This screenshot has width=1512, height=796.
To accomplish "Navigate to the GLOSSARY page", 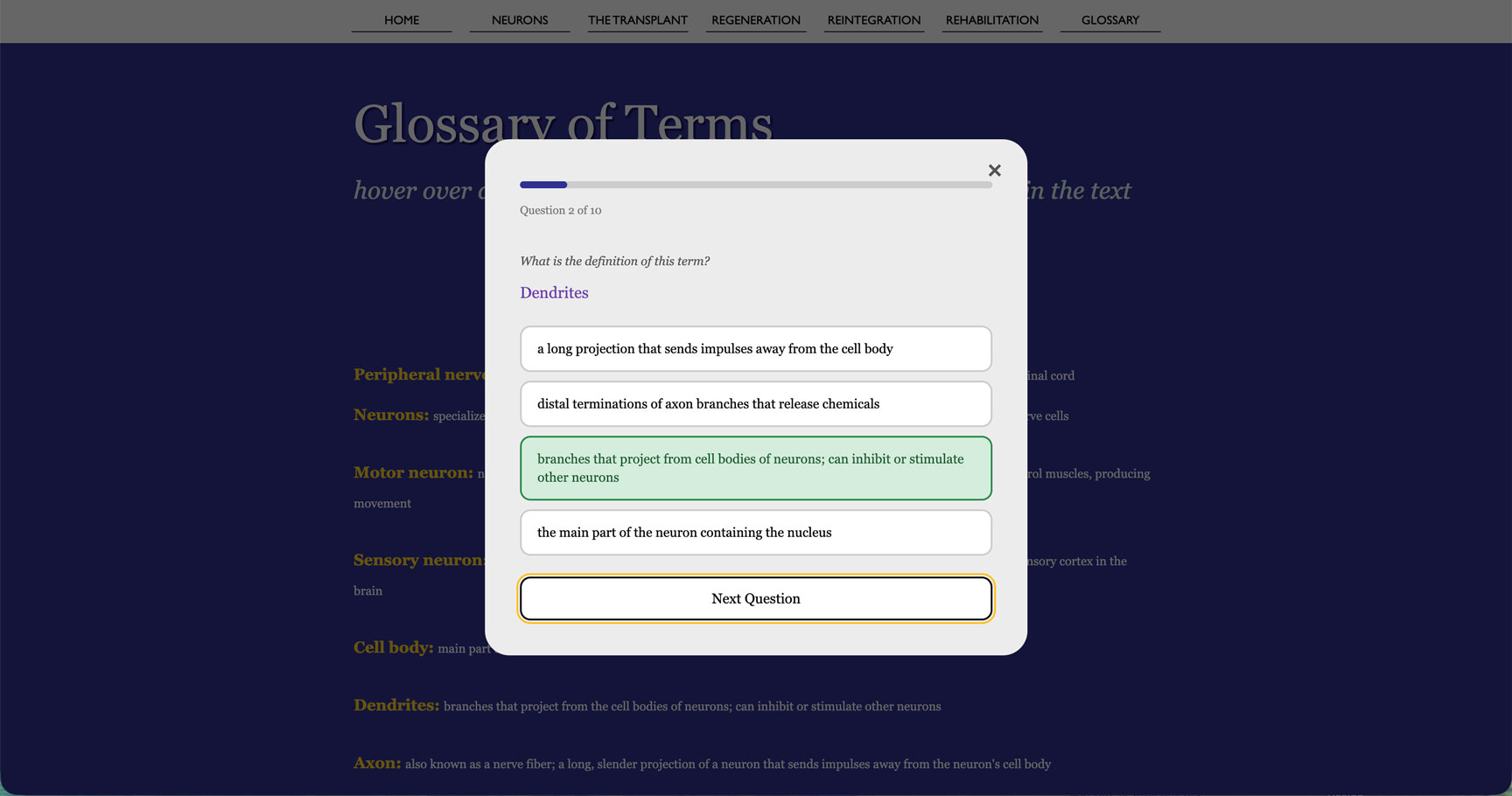I will click(1110, 19).
